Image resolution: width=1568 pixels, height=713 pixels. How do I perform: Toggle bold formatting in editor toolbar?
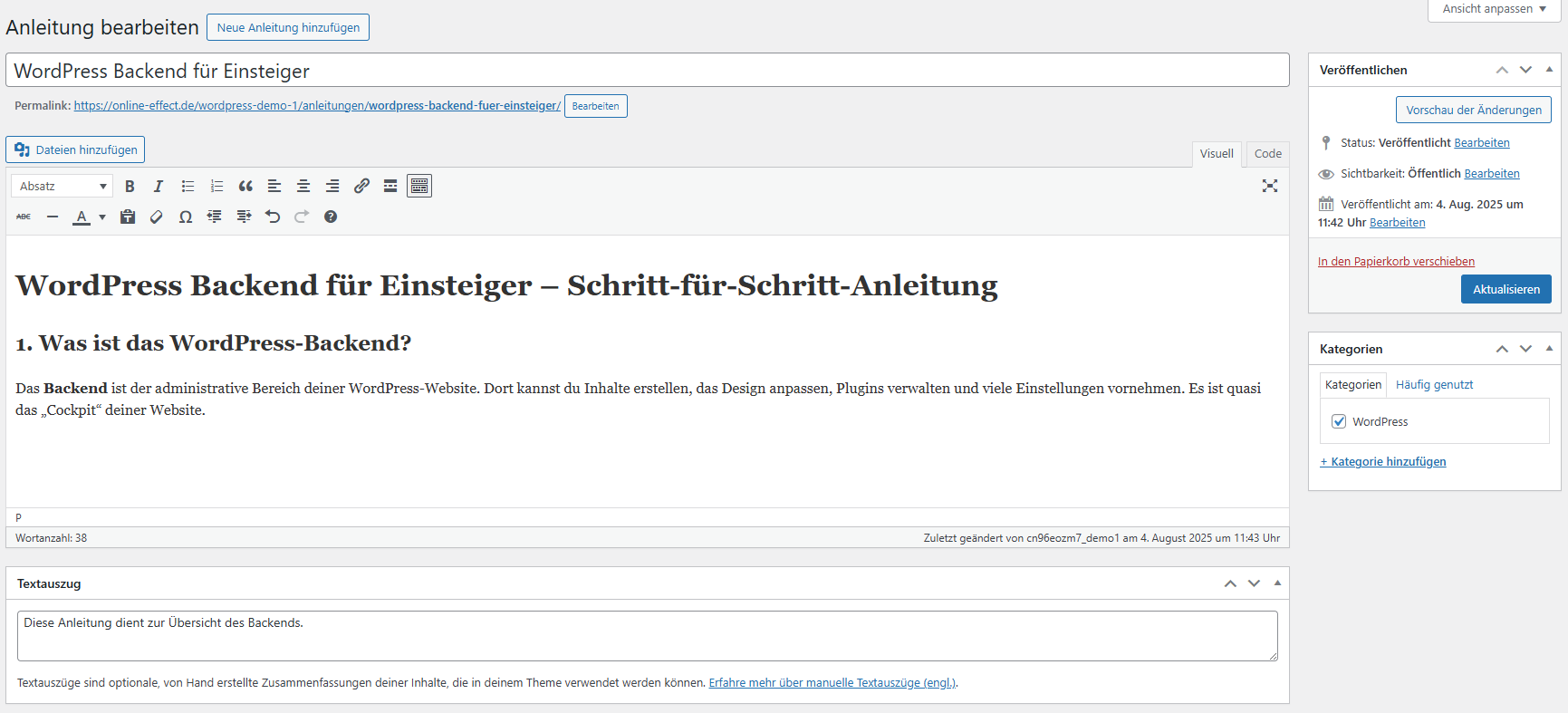pos(130,186)
